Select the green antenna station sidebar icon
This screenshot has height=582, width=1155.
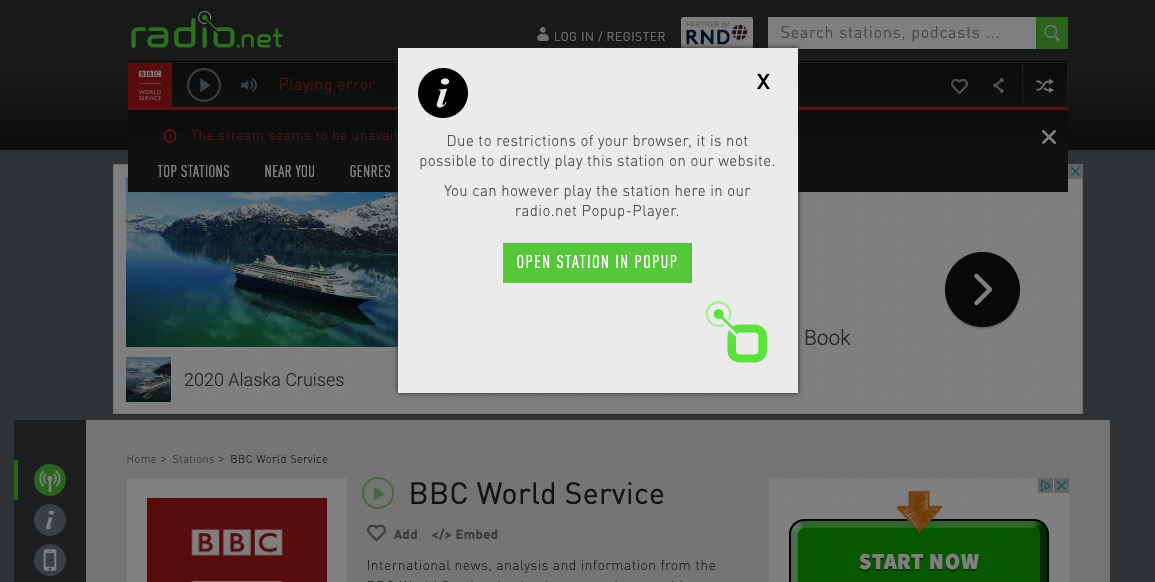(x=50, y=480)
